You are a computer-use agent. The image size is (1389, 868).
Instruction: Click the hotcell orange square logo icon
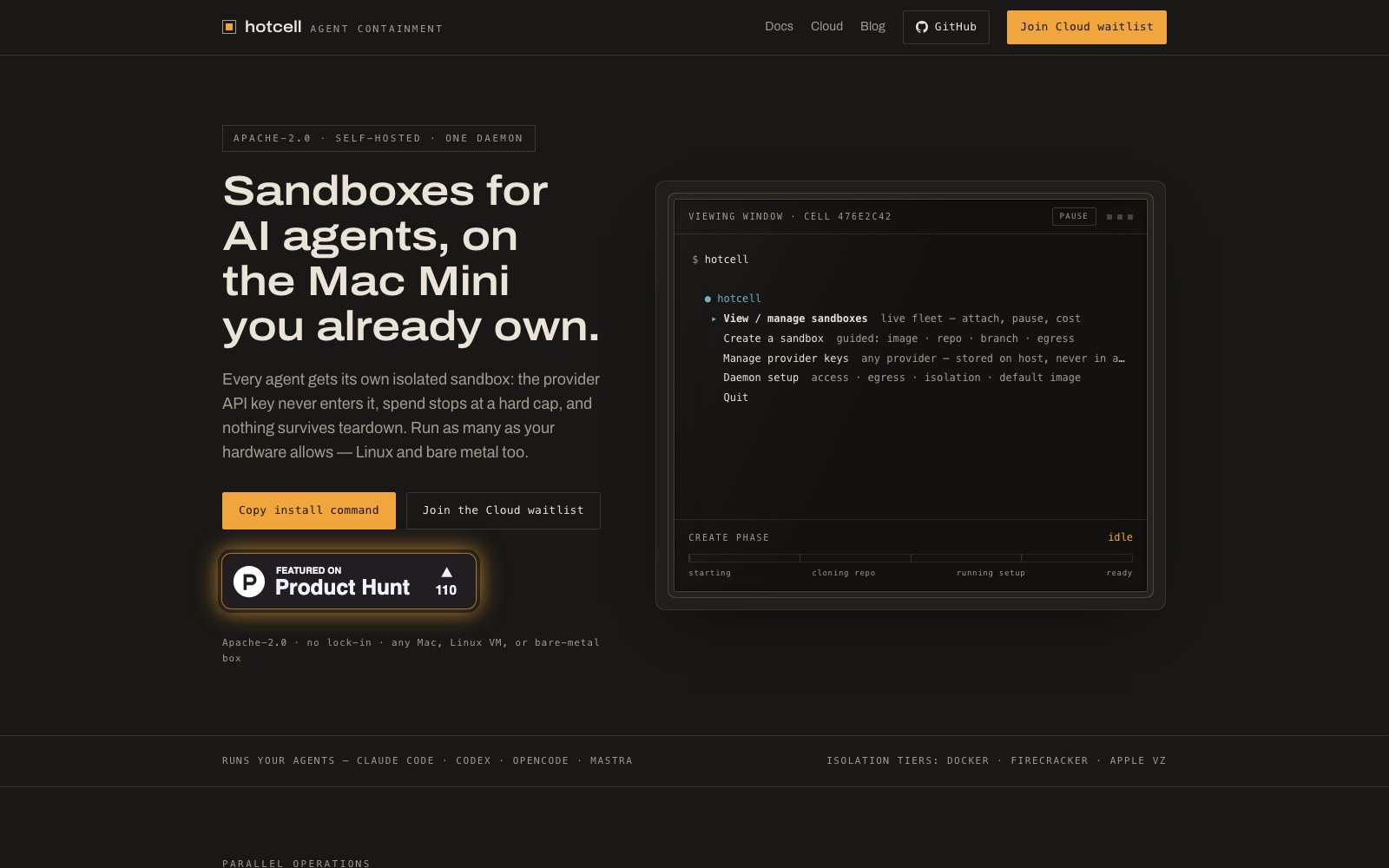click(x=229, y=27)
